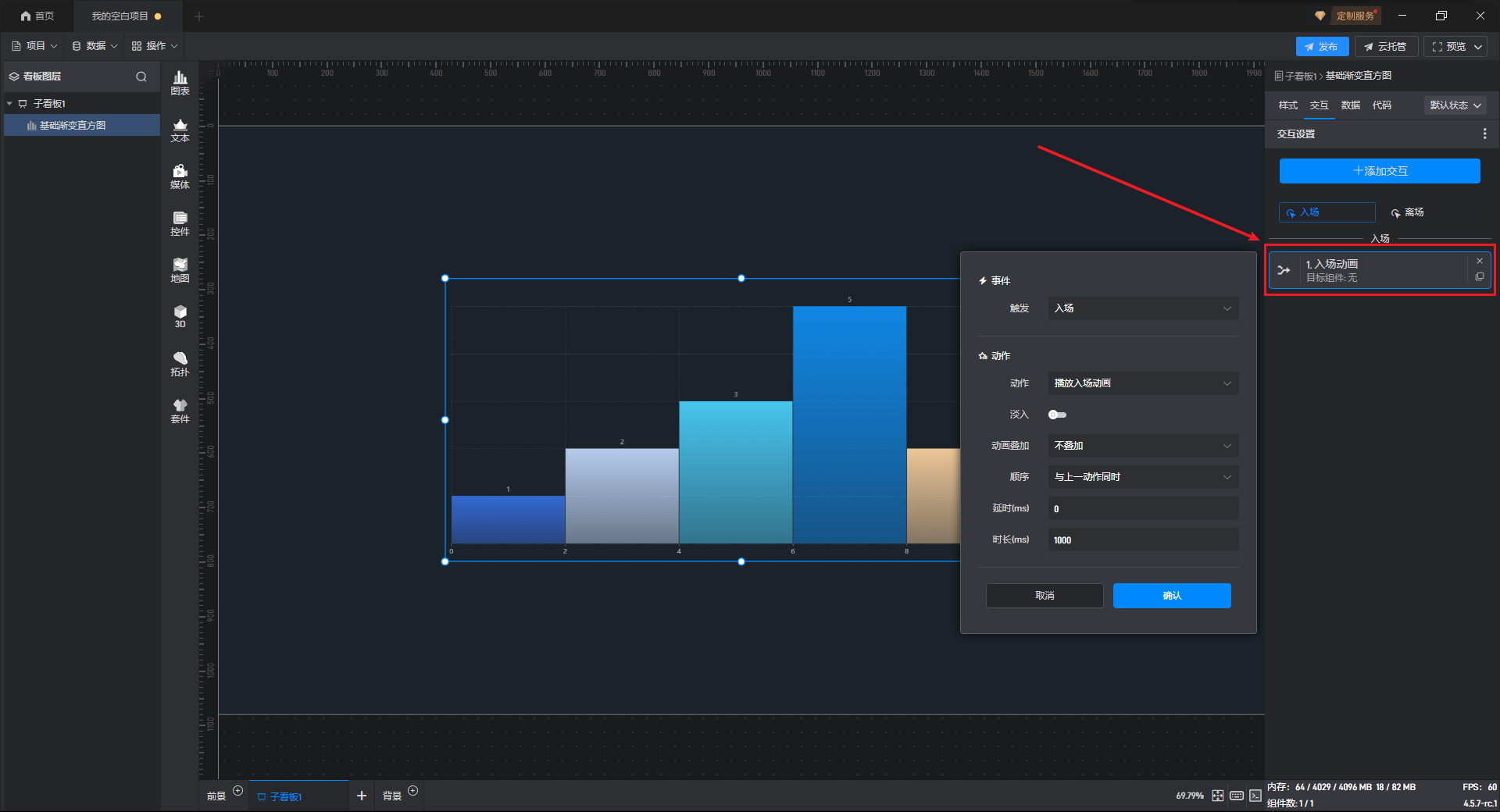
Task: Click the 确认 confirm button
Action: (1172, 596)
